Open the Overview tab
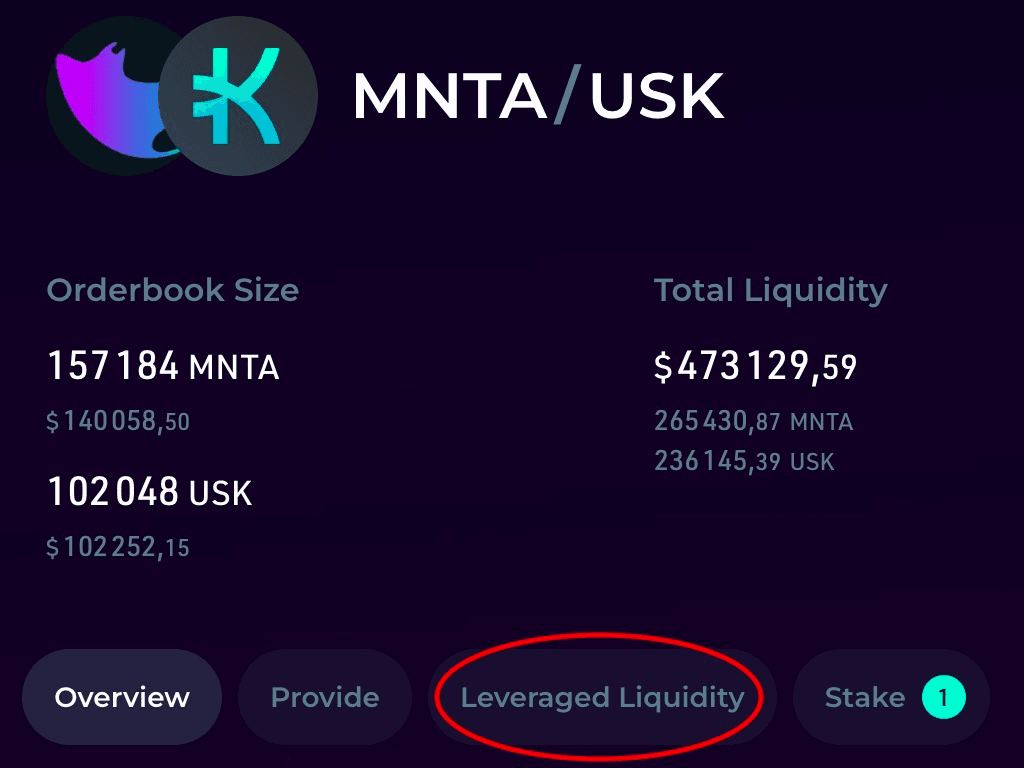 pos(122,697)
